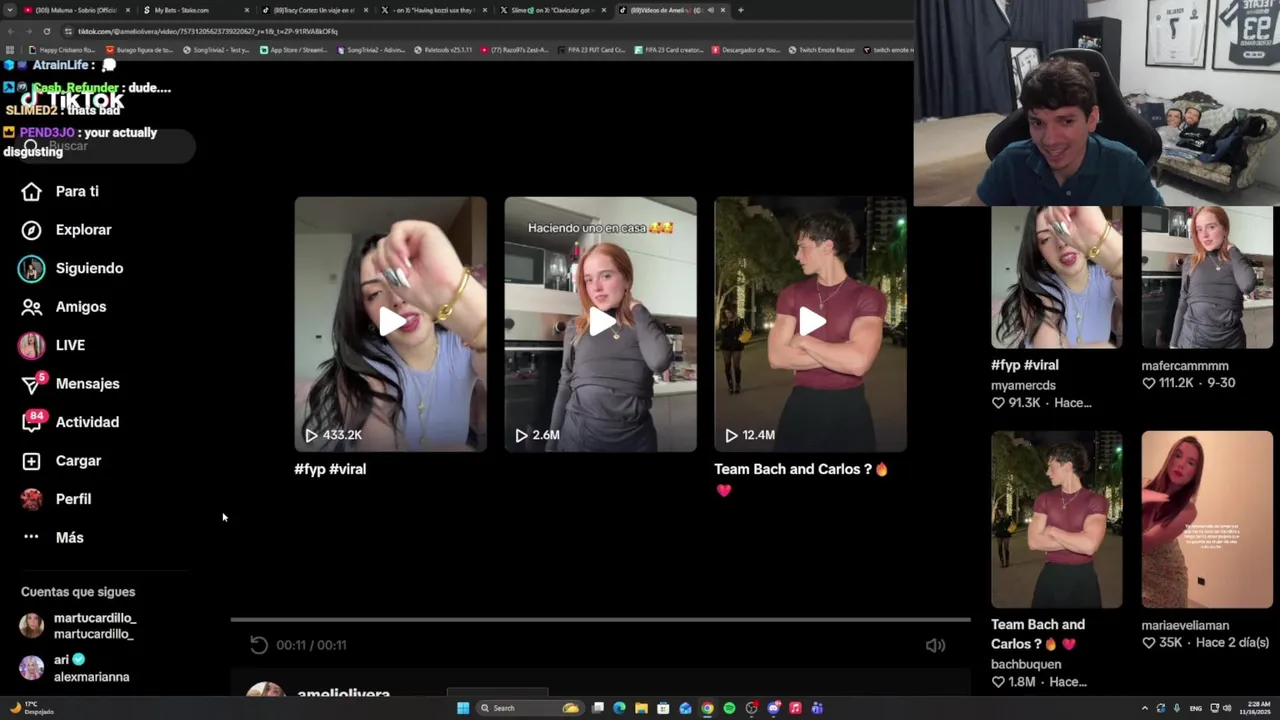Image resolution: width=1280 pixels, height=720 pixels.
Task: Click the ameliolivera creator name
Action: coord(343,693)
